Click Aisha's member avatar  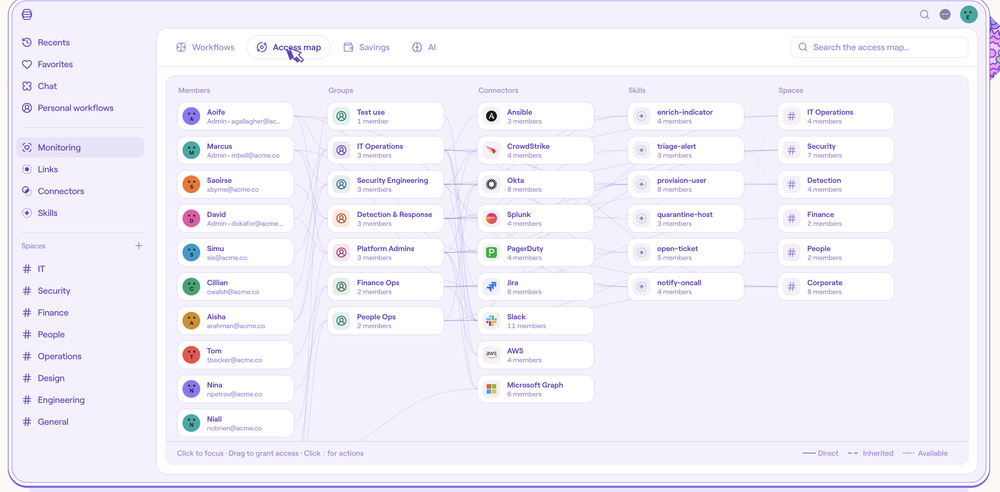191,321
